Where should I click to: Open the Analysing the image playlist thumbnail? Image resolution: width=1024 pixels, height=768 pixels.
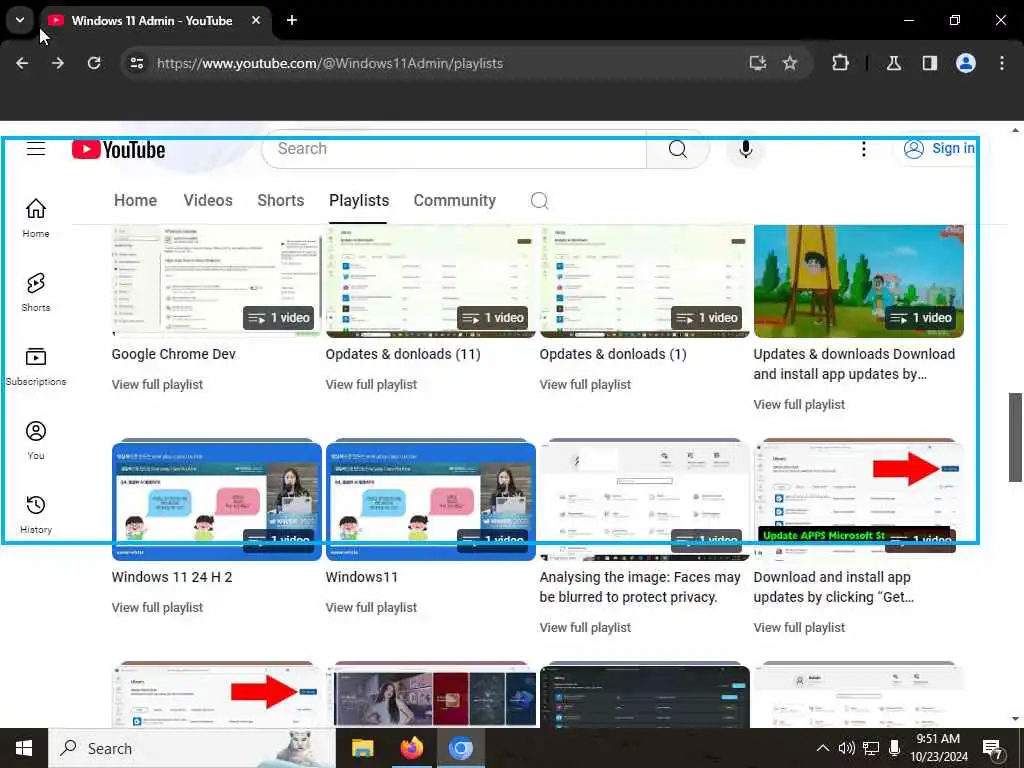[645, 500]
